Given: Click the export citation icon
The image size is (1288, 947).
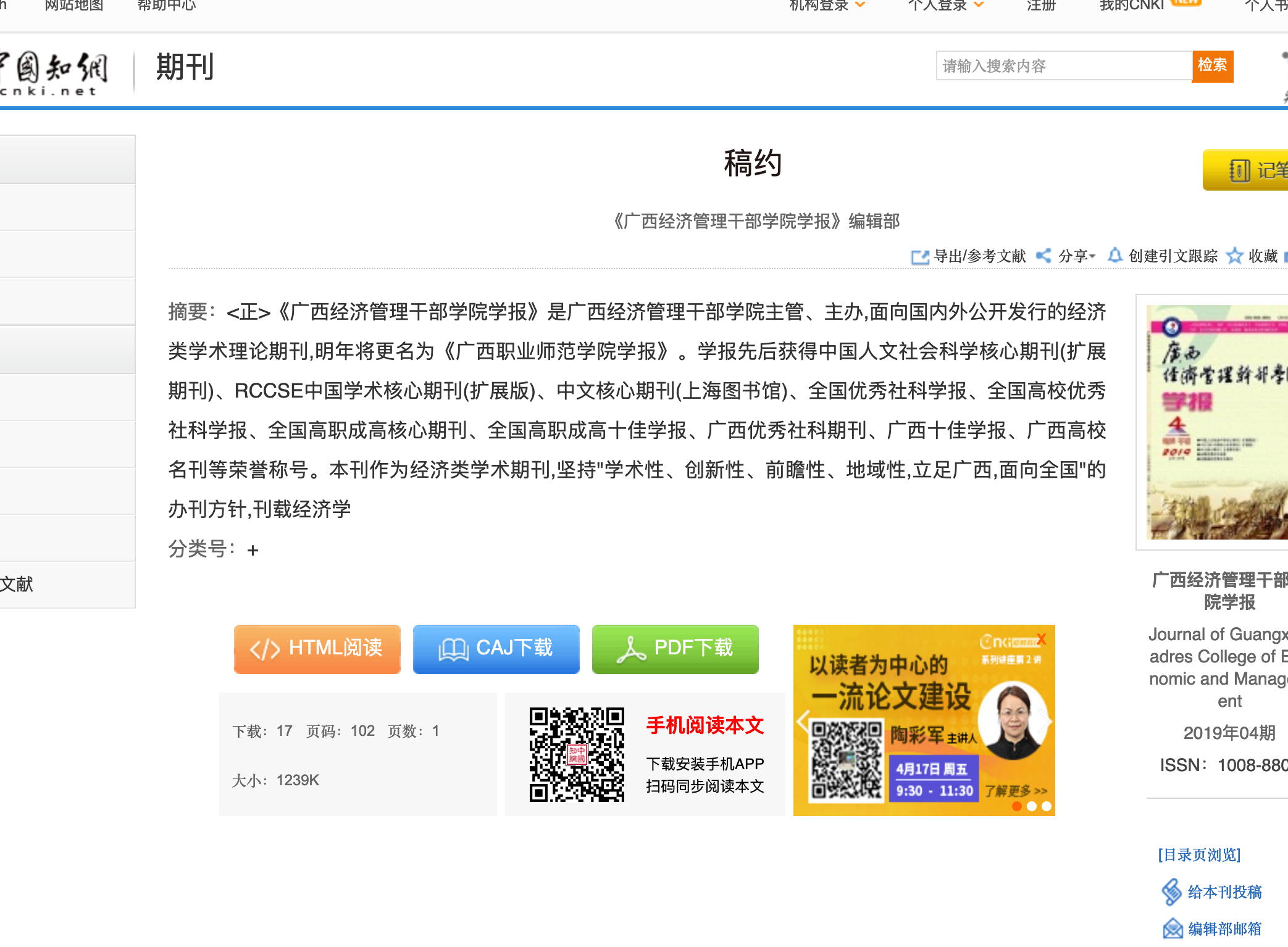Looking at the screenshot, I should (920, 256).
